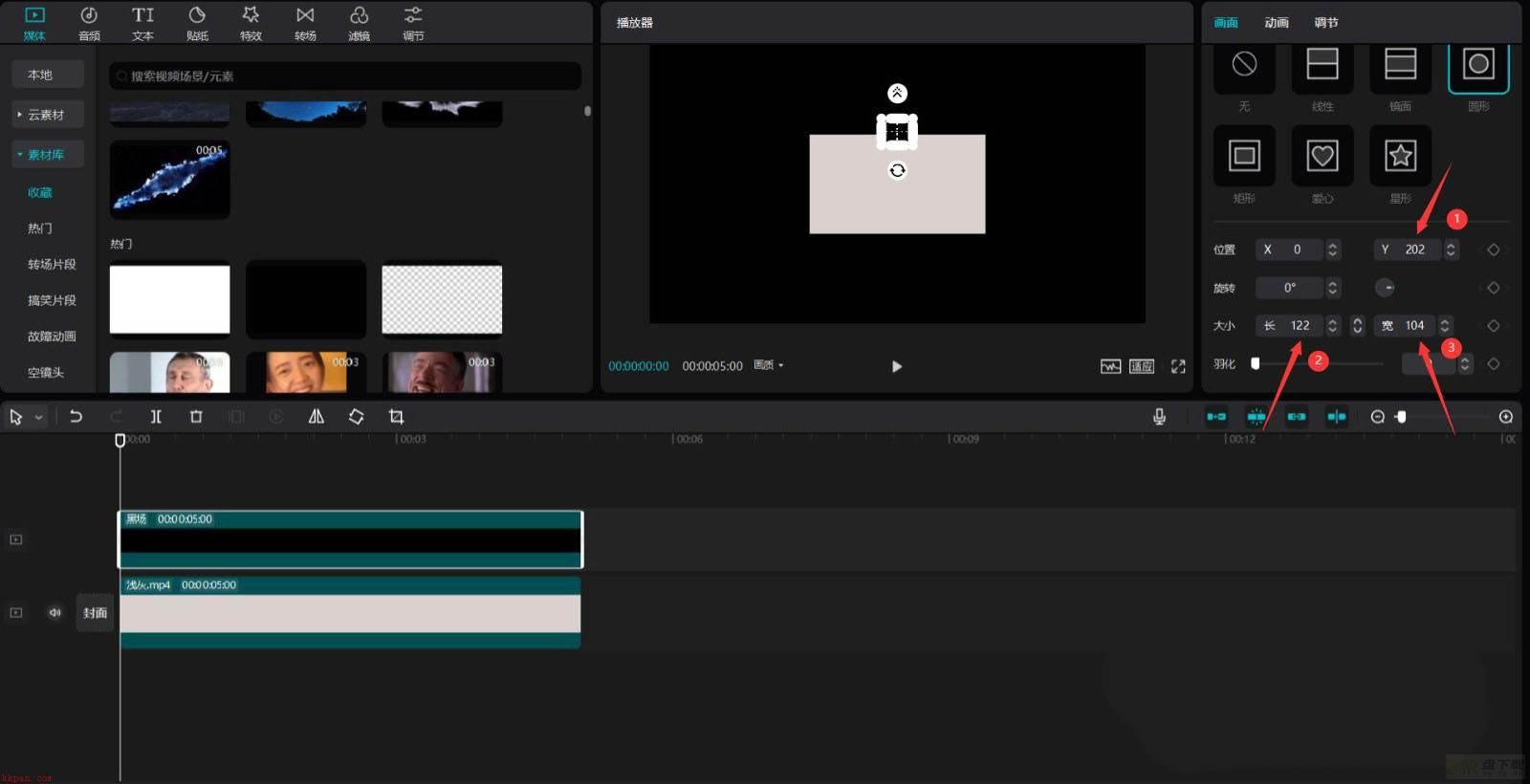The width and height of the screenshot is (1530, 784).
Task: Switch to the 动画 tab
Action: tap(1277, 23)
